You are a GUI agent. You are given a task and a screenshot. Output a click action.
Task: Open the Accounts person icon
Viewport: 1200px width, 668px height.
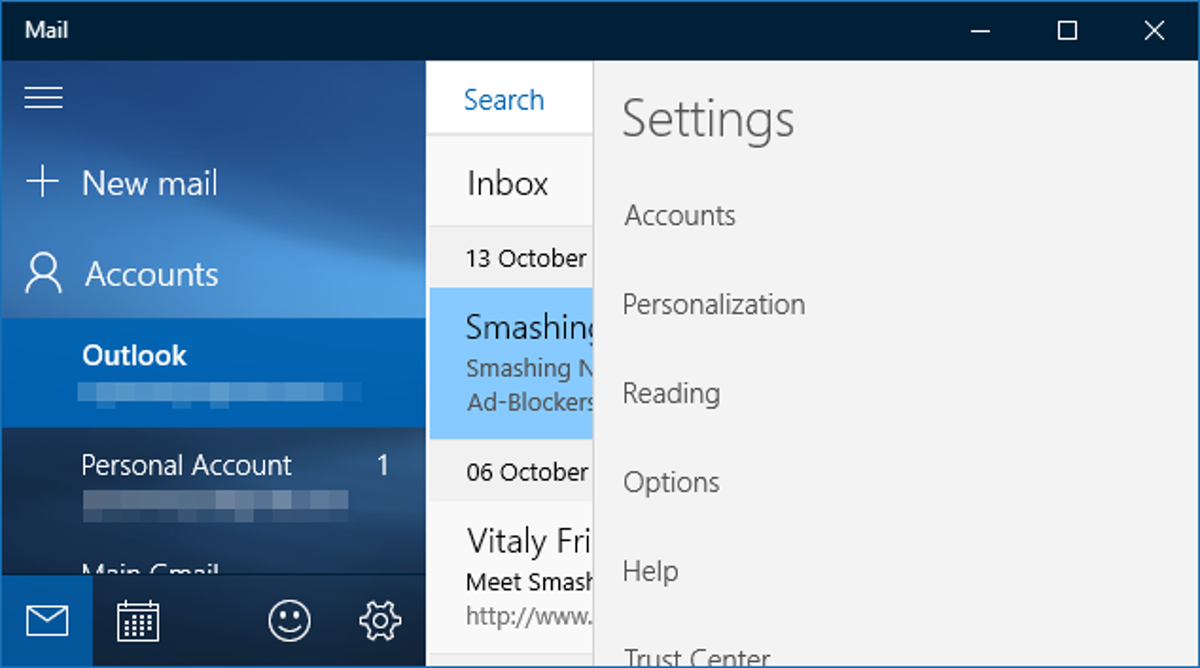point(43,273)
